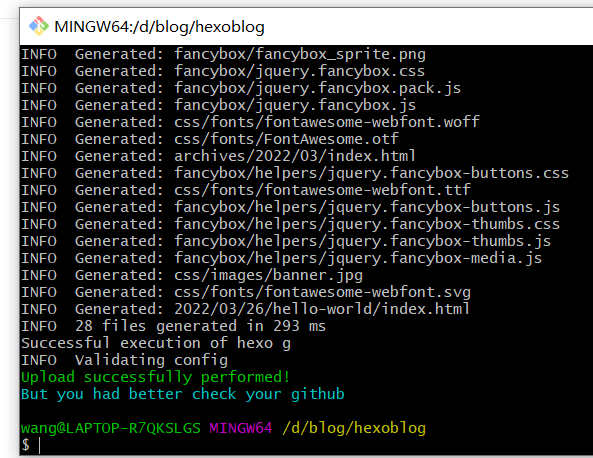593x458 pixels.
Task: Click cyan 'But you had better check your github'
Action: coord(183,395)
